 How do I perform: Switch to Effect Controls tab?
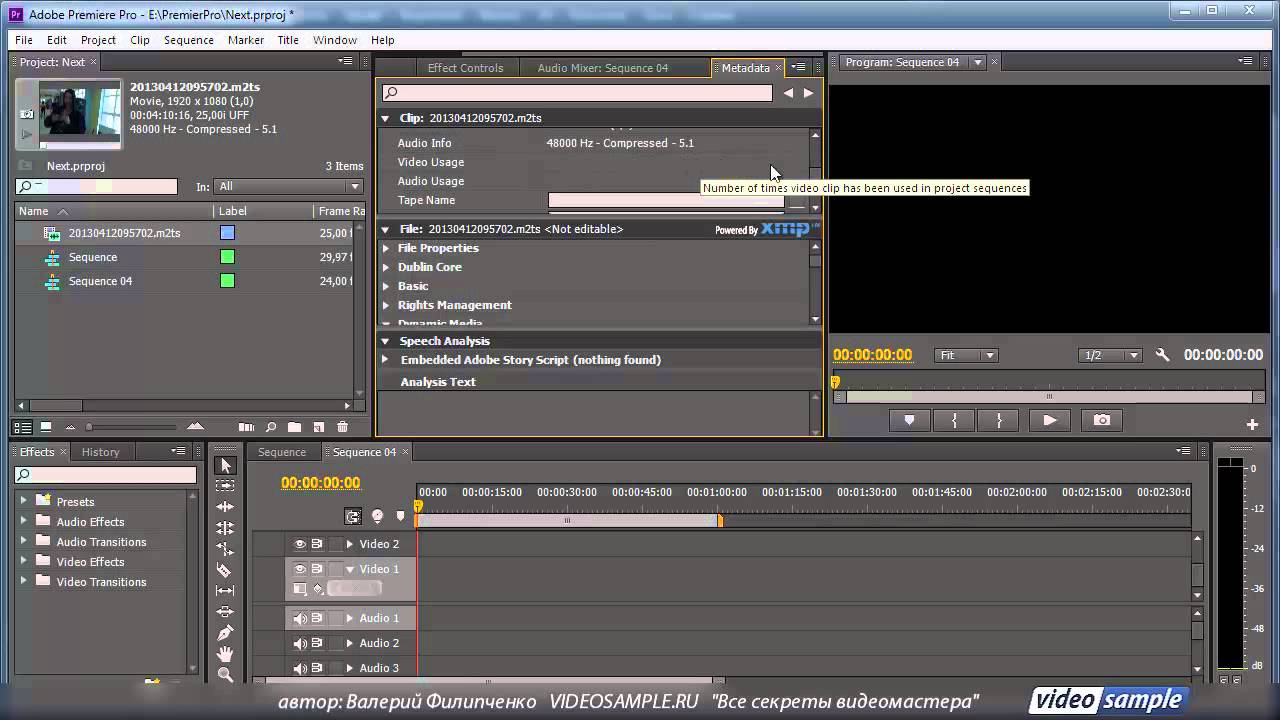[465, 68]
